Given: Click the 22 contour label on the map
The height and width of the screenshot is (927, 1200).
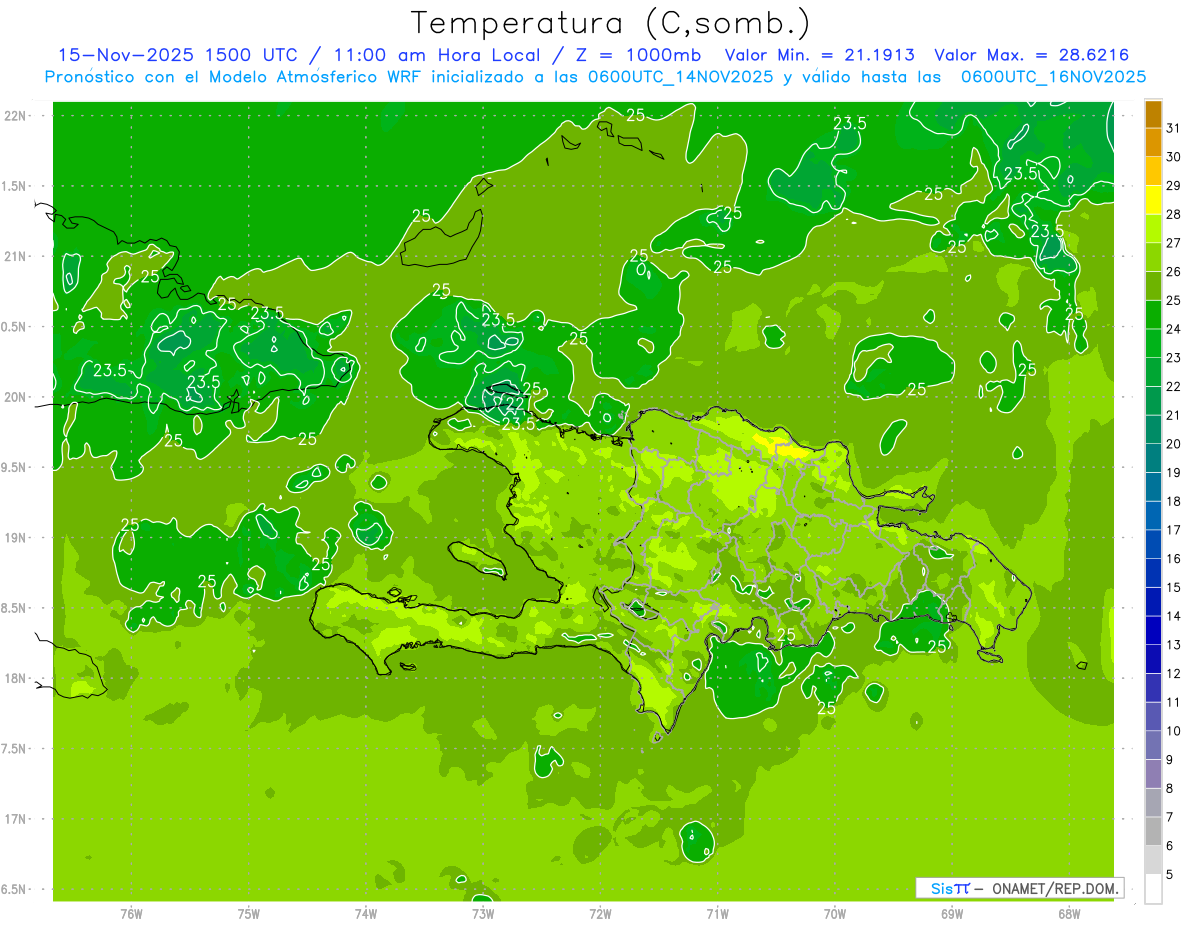Looking at the screenshot, I should pyautogui.click(x=513, y=405).
